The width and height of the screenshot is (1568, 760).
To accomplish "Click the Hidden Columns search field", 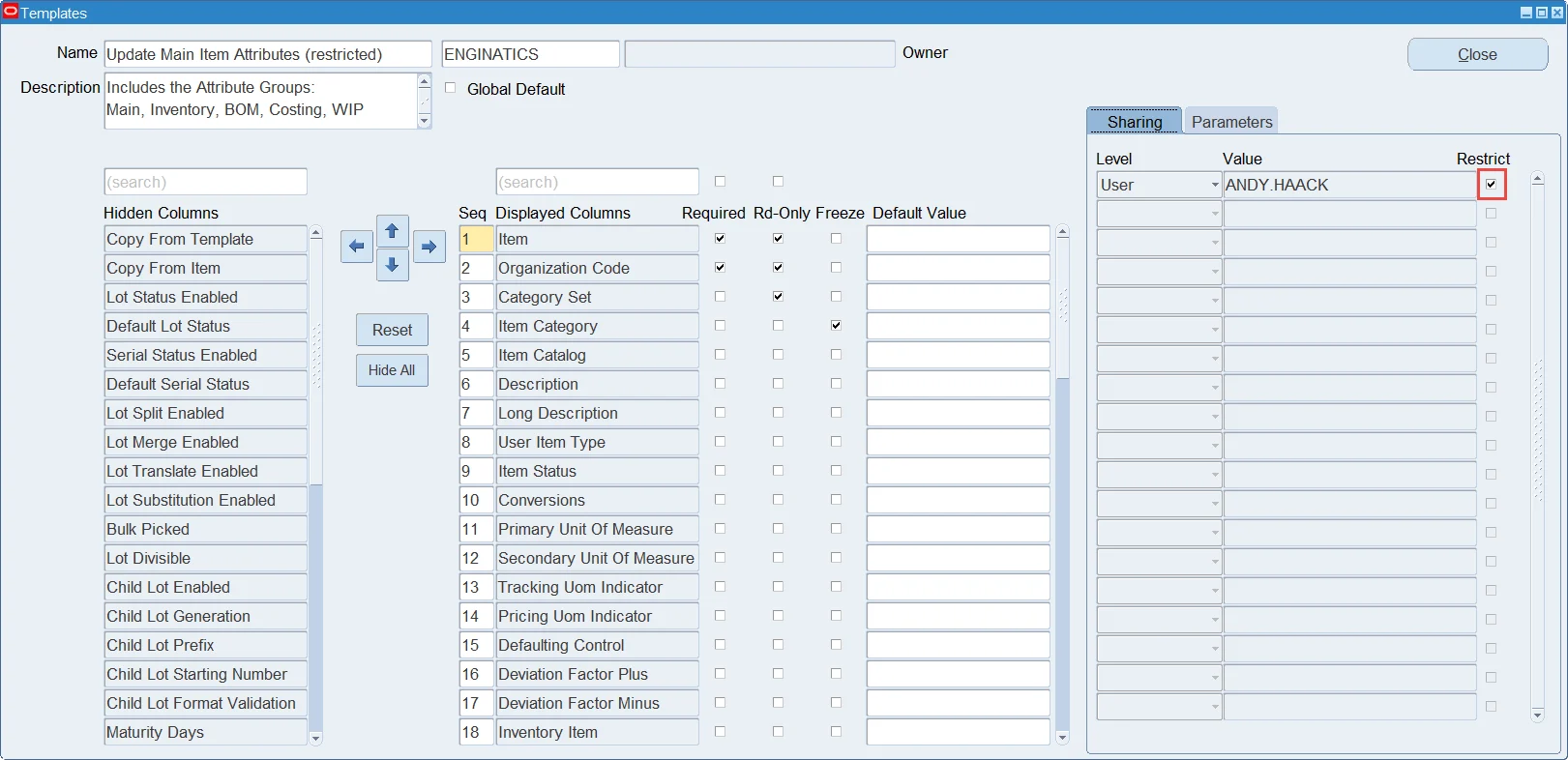I will (x=205, y=182).
